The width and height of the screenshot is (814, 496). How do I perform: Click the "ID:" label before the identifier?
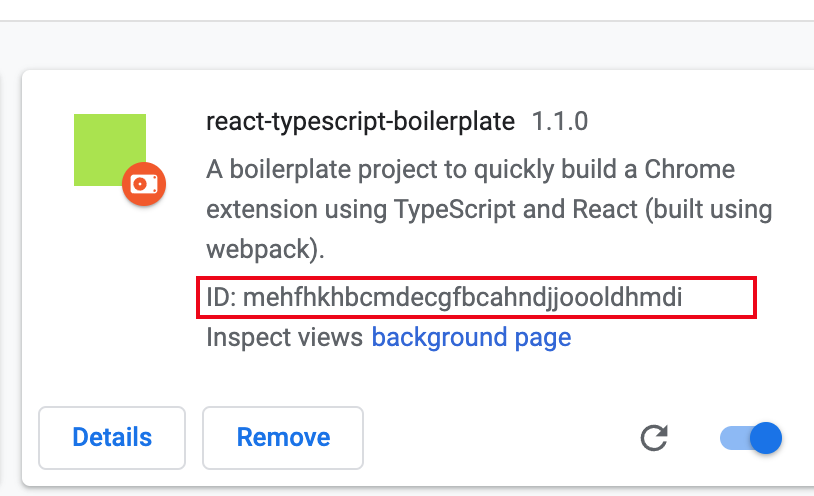[x=221, y=298]
